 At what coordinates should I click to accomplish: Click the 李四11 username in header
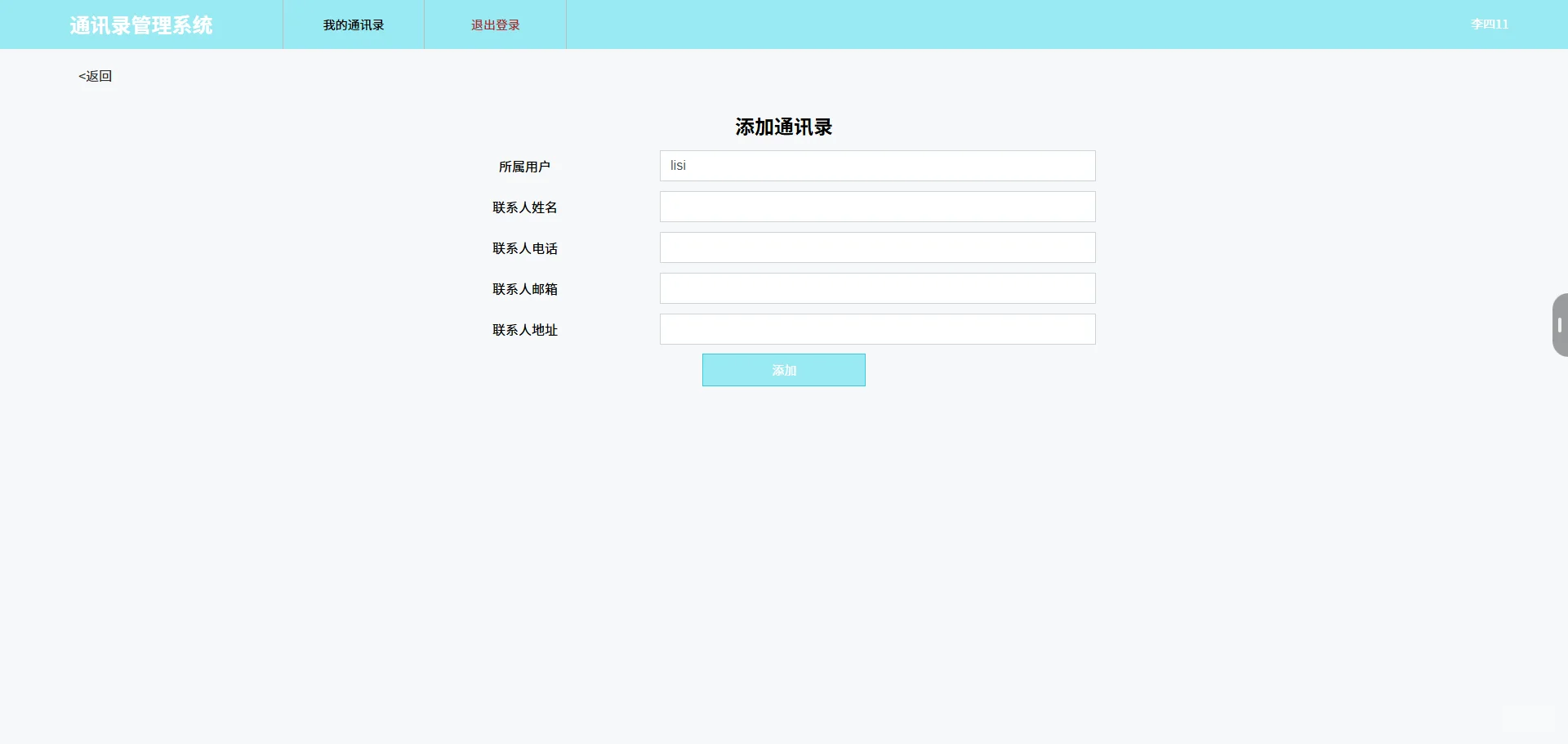click(x=1488, y=25)
